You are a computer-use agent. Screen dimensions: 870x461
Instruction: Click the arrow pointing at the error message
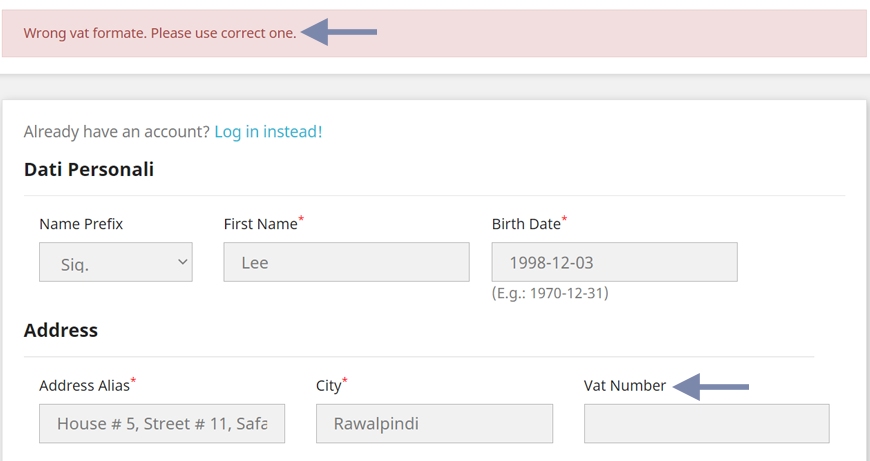[x=339, y=32]
